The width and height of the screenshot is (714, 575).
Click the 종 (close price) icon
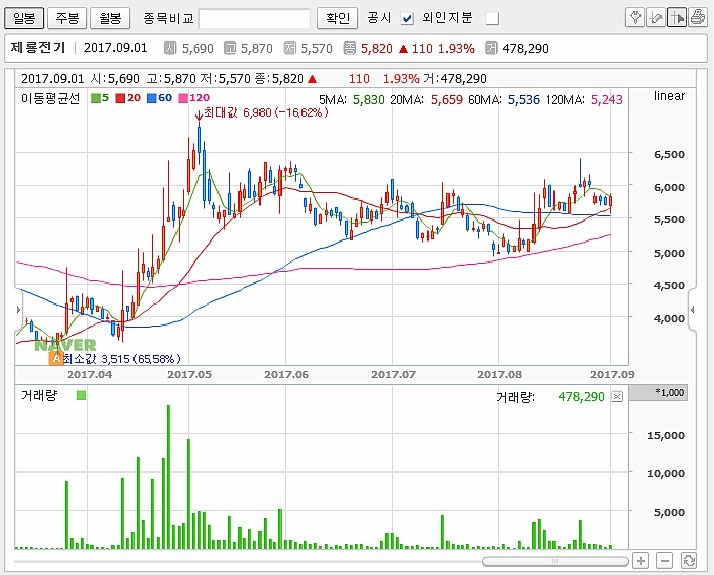click(x=350, y=48)
